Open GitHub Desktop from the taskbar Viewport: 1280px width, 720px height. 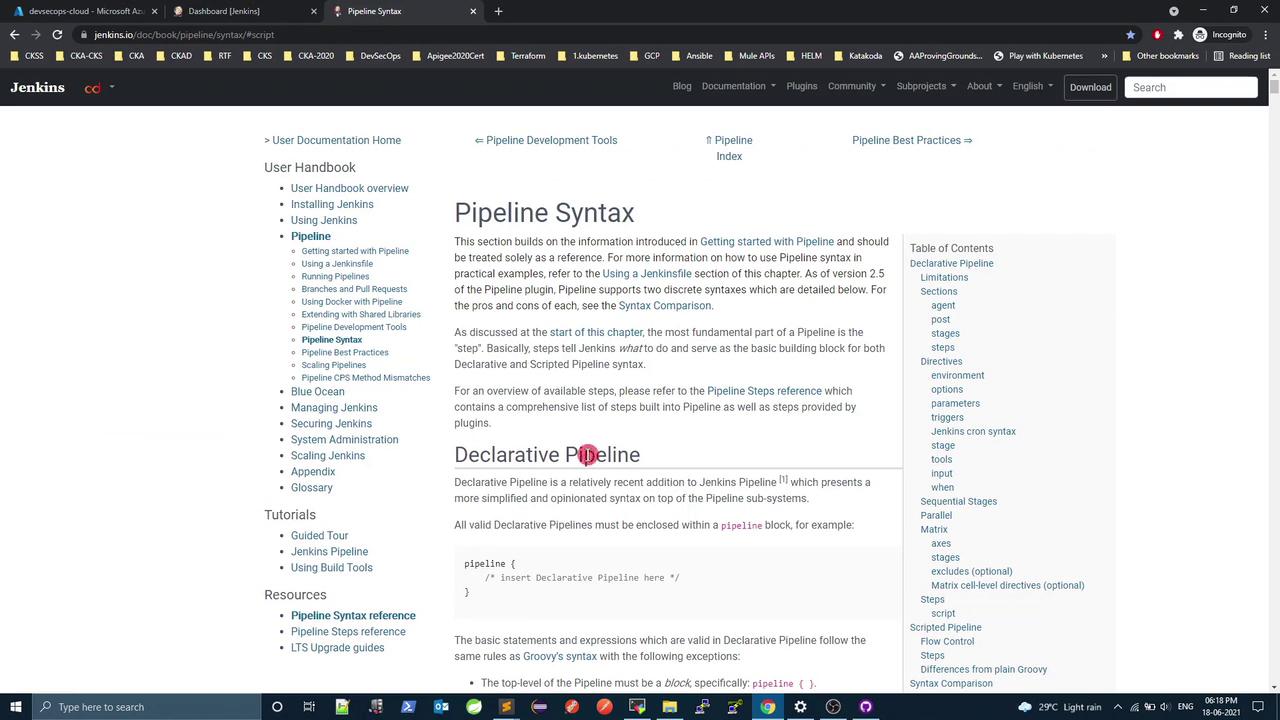[x=866, y=707]
